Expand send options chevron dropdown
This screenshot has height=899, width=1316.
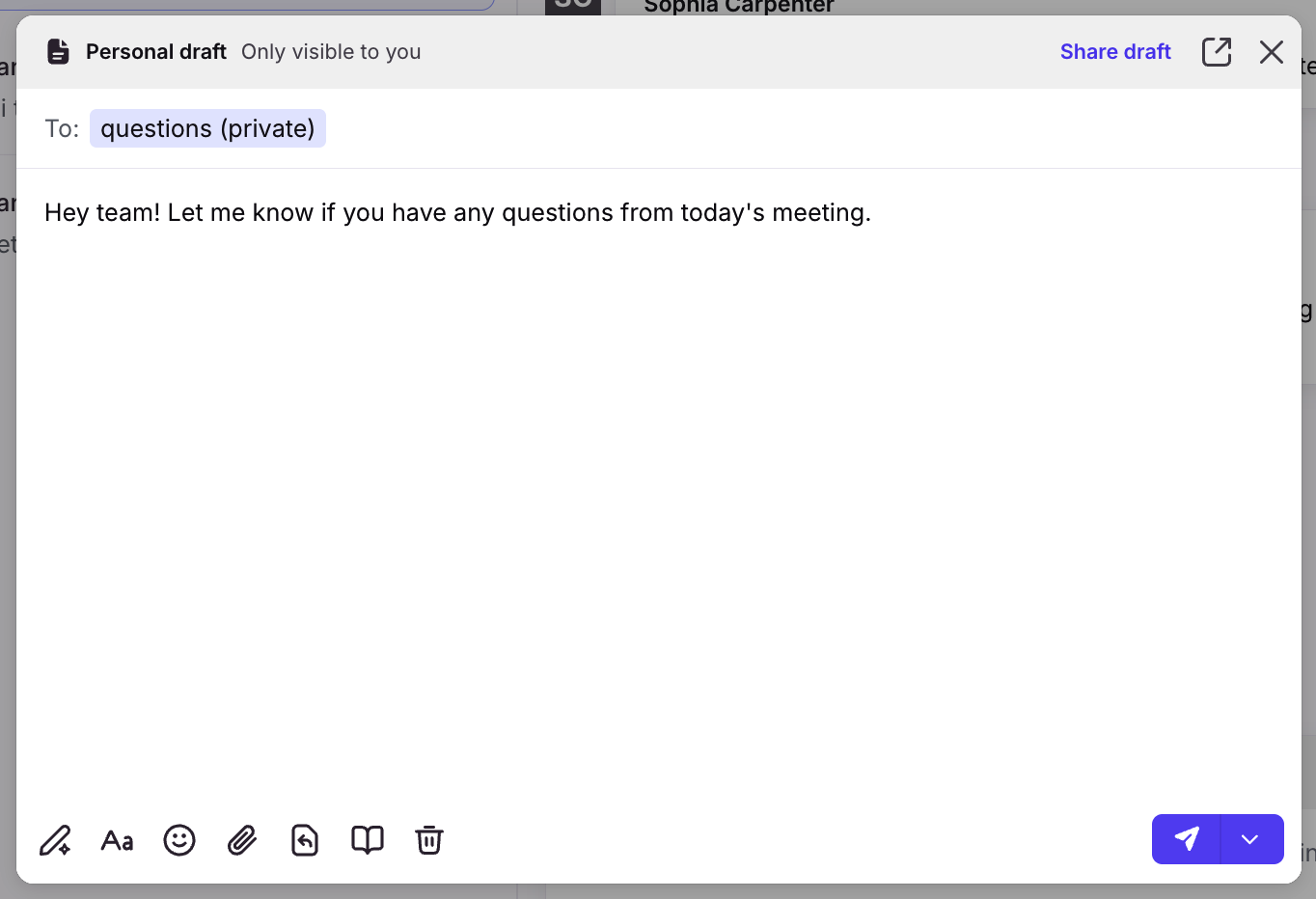(x=1250, y=839)
